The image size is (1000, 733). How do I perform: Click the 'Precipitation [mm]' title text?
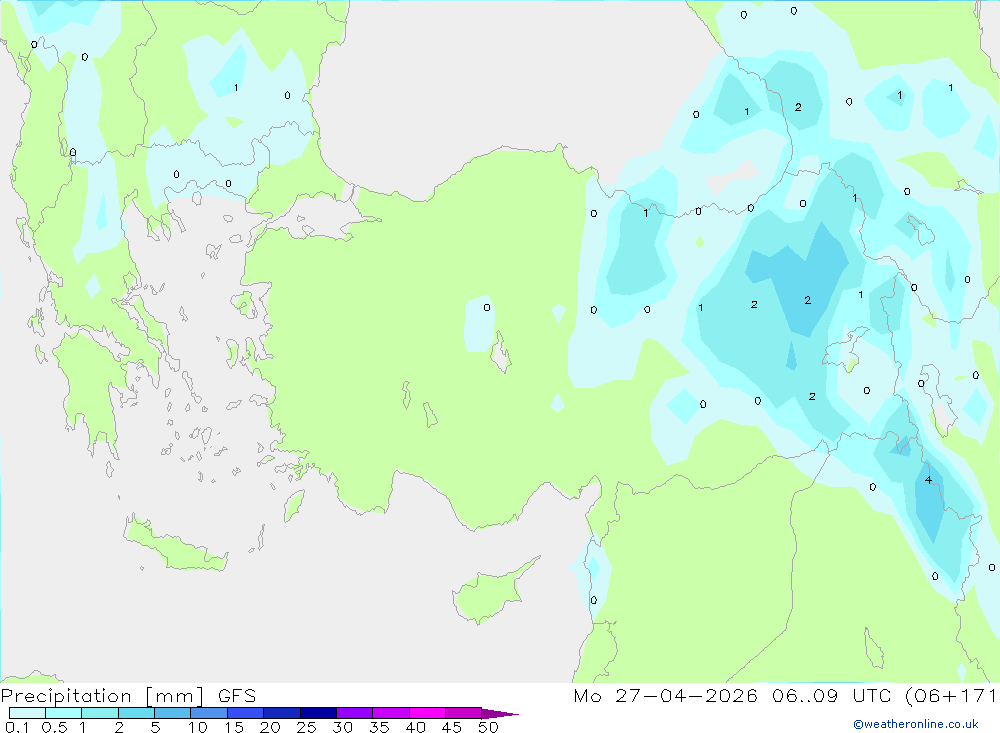(103, 696)
